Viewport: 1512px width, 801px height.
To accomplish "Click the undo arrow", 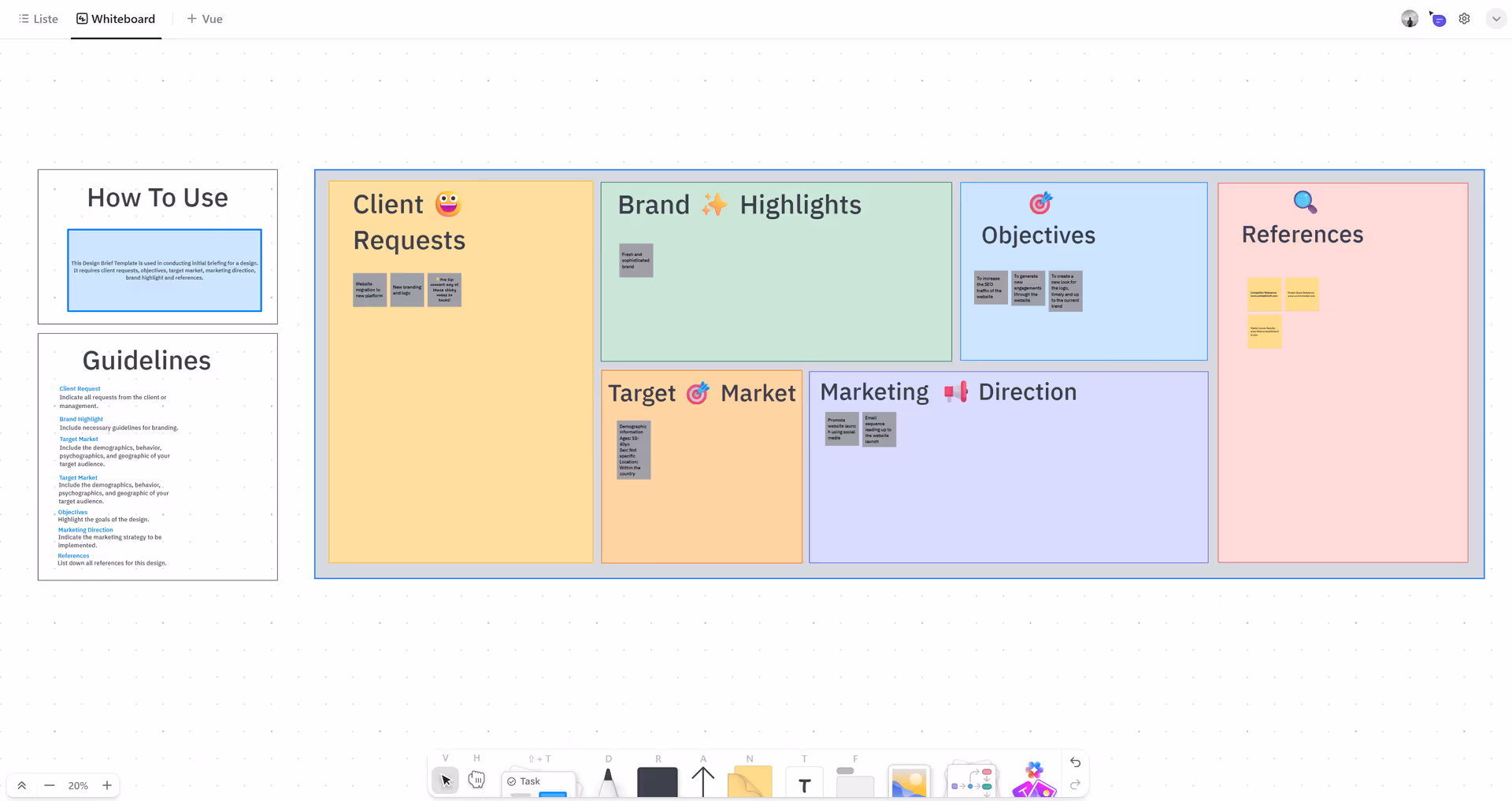I will (x=1075, y=762).
